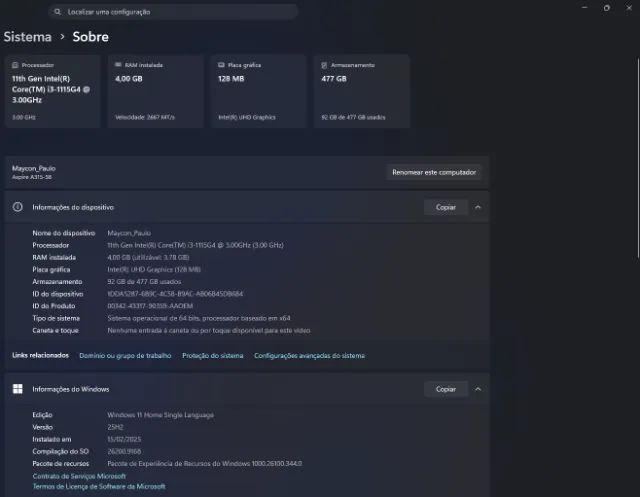Select the ID do Produto value text
640x497 pixels.
click(x=150, y=306)
